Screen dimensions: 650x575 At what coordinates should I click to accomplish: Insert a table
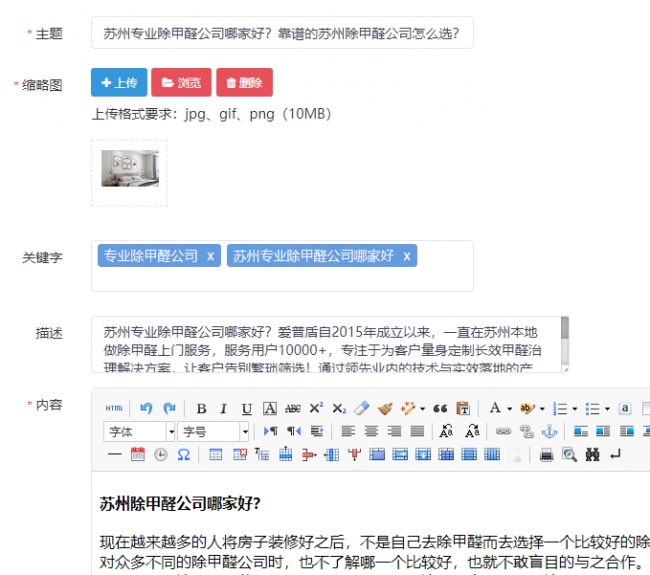(x=216, y=455)
